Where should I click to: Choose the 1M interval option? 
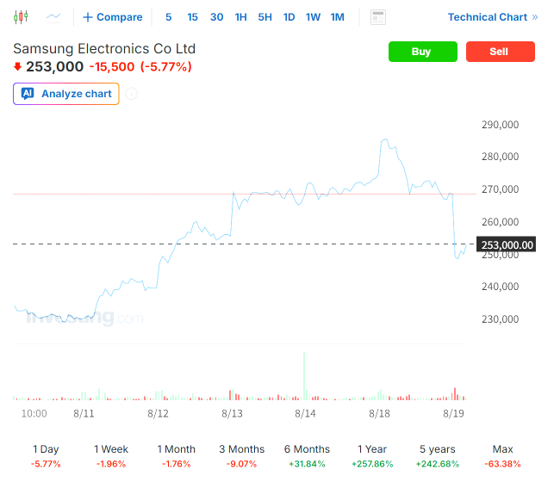337,17
